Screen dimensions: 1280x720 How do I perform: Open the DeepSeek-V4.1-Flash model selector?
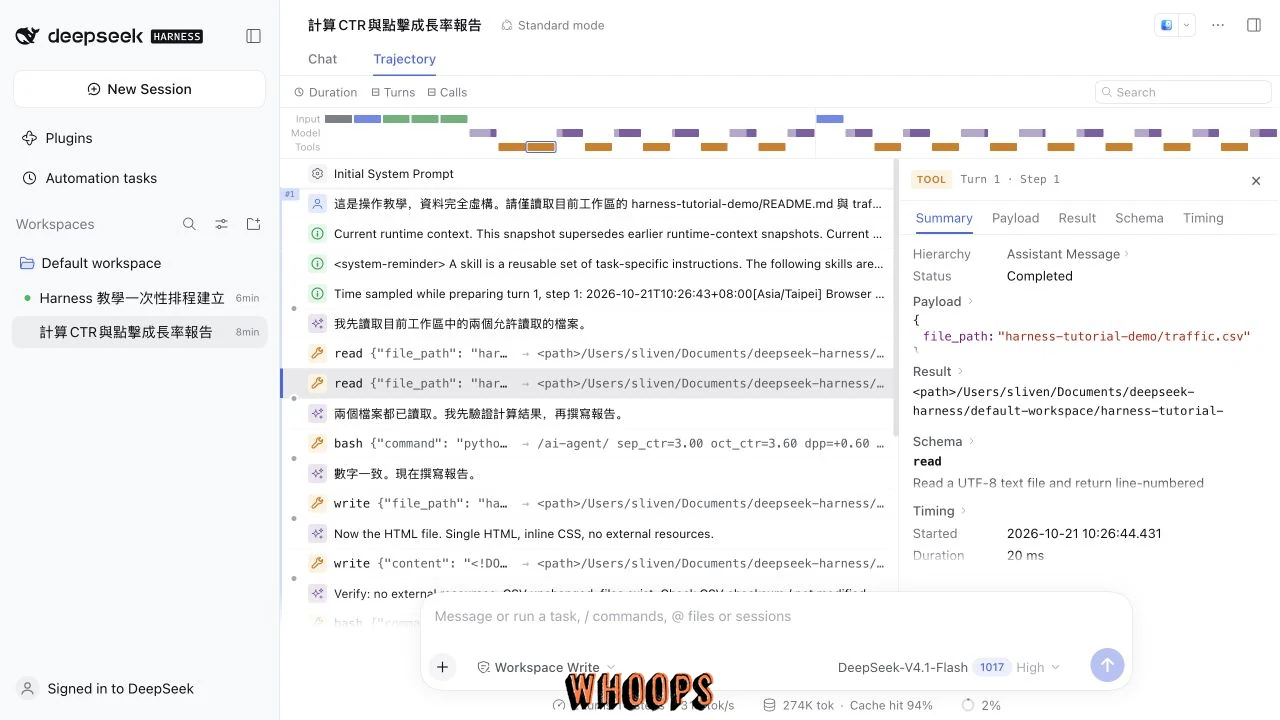coord(903,667)
